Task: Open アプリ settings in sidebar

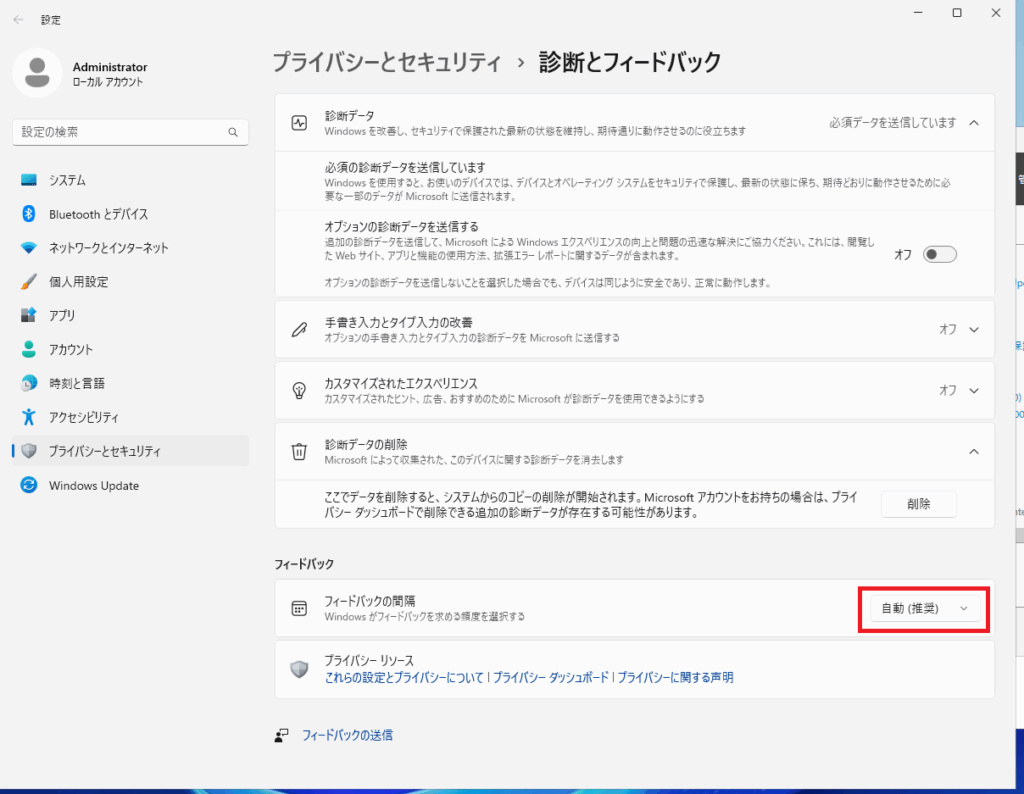Action: tap(62, 315)
